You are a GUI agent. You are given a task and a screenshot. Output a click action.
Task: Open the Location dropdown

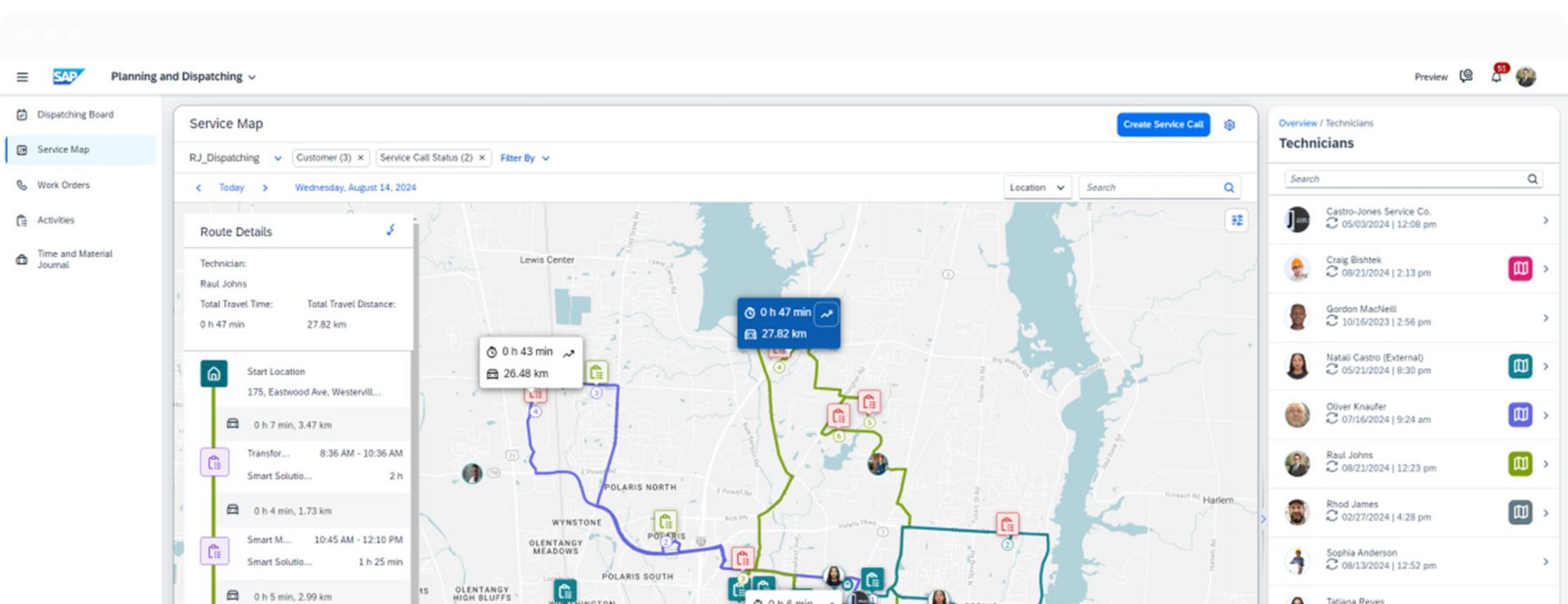point(1036,187)
